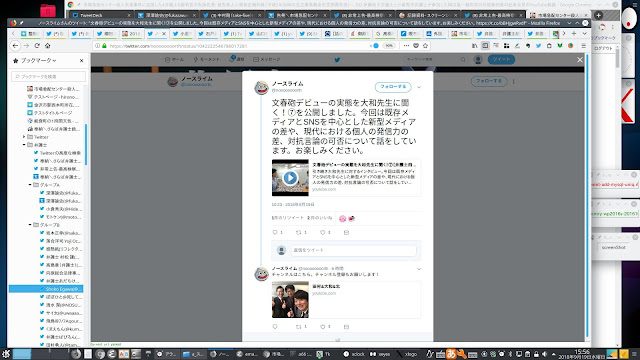Go back with Firefox back arrow

pyautogui.click(x=15, y=46)
